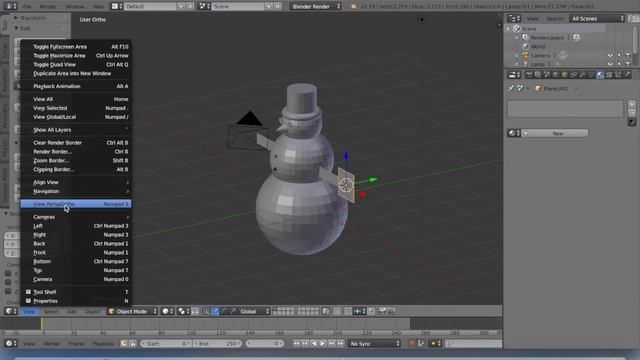
Task: Open the Object properties tab icon
Action: (x=565, y=75)
